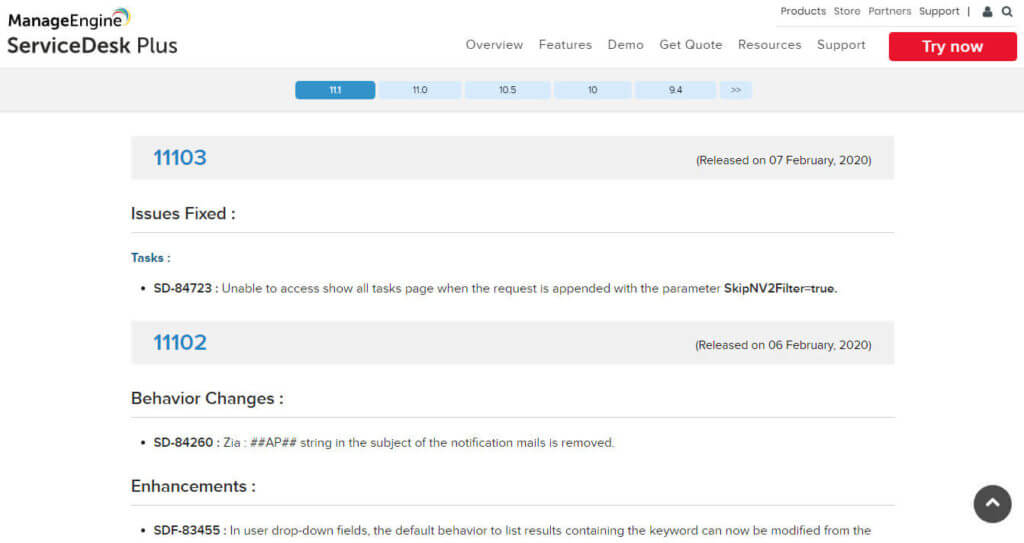Open the Resources menu
Image resolution: width=1024 pixels, height=543 pixels.
click(x=769, y=44)
